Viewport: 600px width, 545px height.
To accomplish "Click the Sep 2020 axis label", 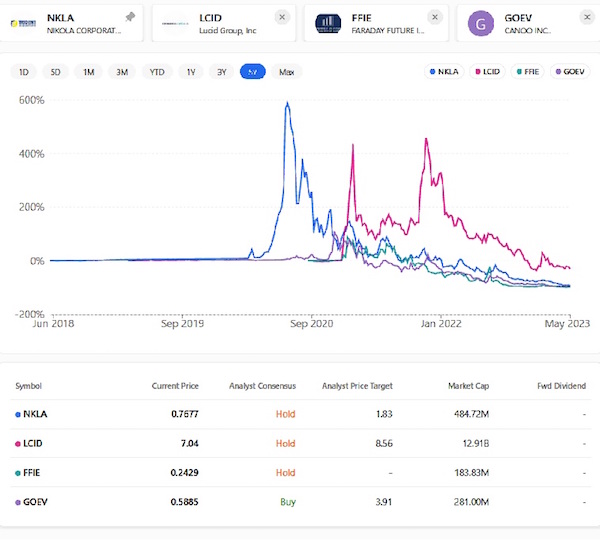I will pyautogui.click(x=311, y=324).
